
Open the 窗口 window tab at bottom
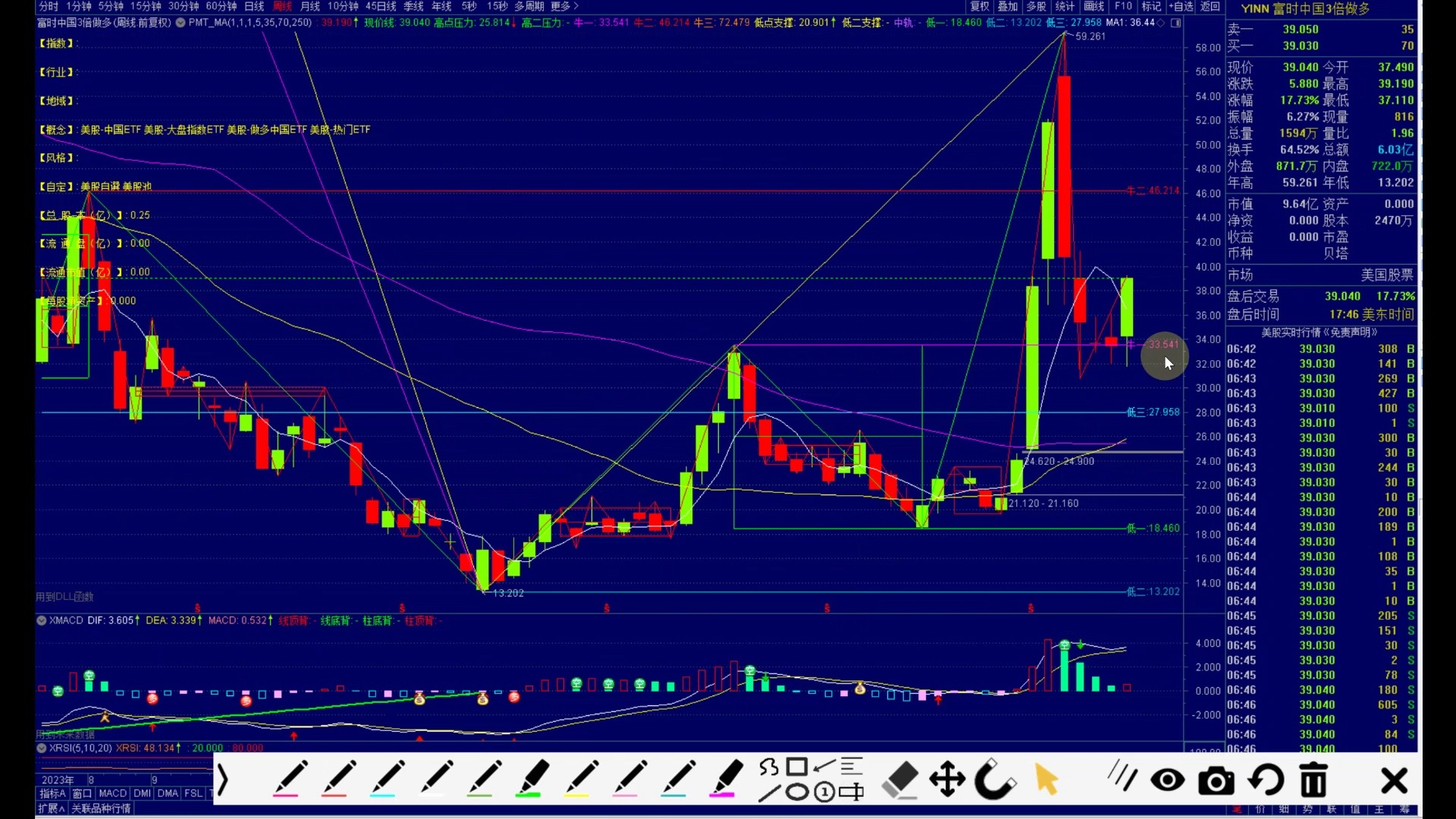(82, 793)
